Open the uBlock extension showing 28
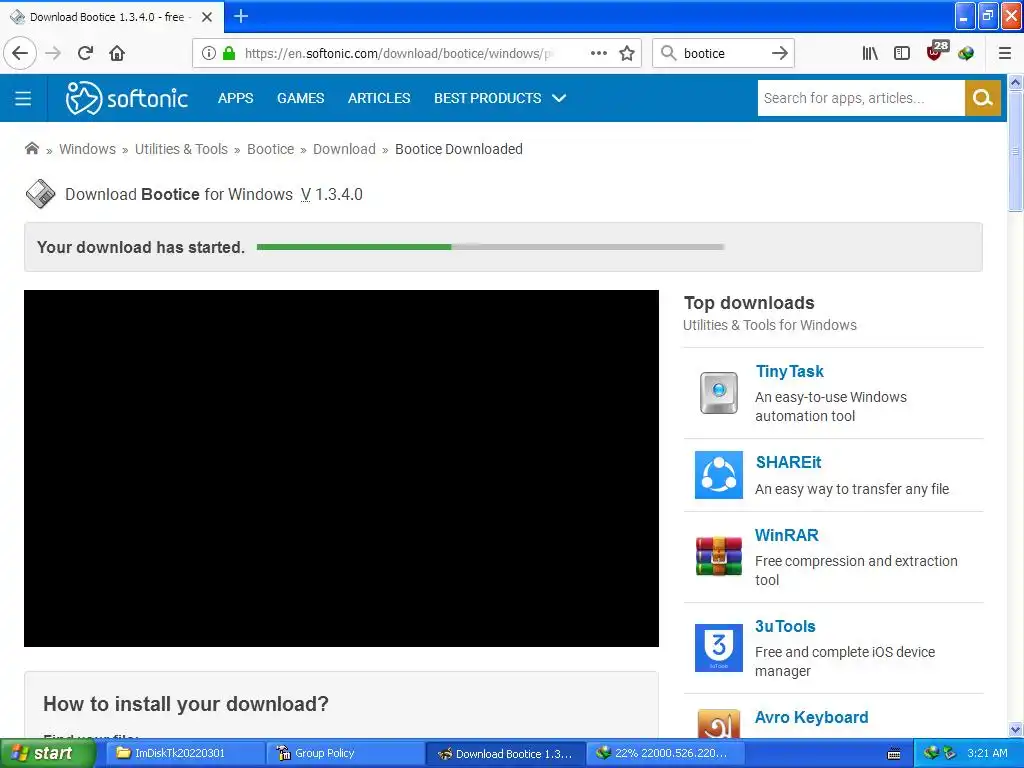The width and height of the screenshot is (1024, 768). click(937, 51)
